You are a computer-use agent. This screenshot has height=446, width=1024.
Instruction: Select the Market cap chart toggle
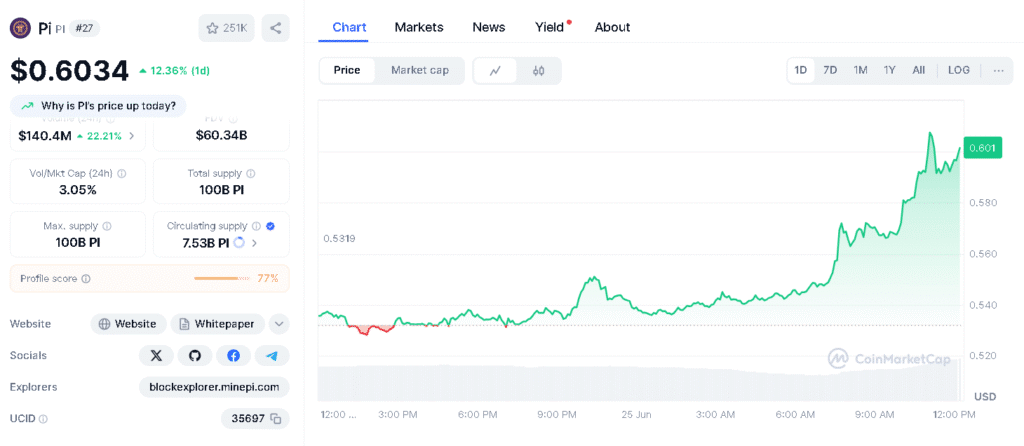coord(420,71)
